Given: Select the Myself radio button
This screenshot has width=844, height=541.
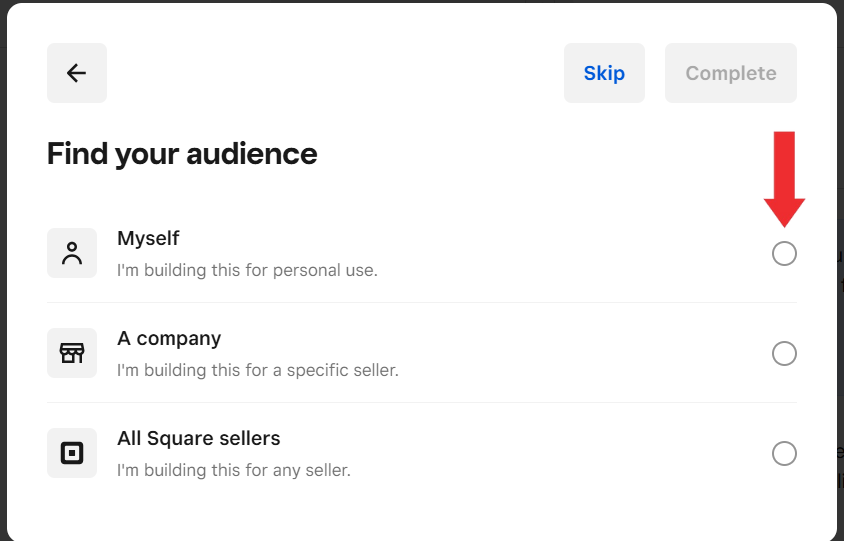Looking at the screenshot, I should [x=784, y=254].
